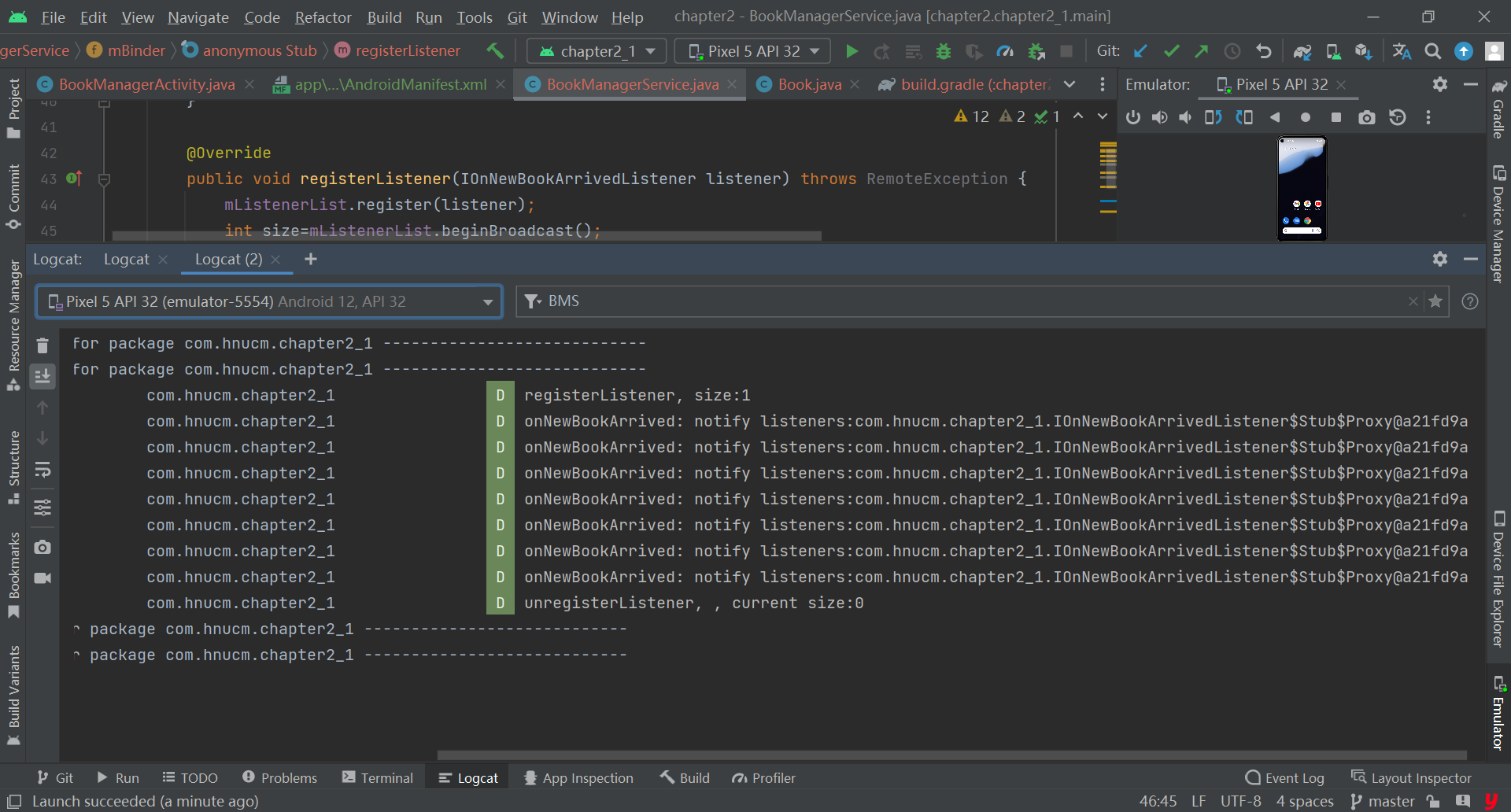Open Search Everywhere magnifier icon
1511x812 pixels.
(x=1433, y=51)
